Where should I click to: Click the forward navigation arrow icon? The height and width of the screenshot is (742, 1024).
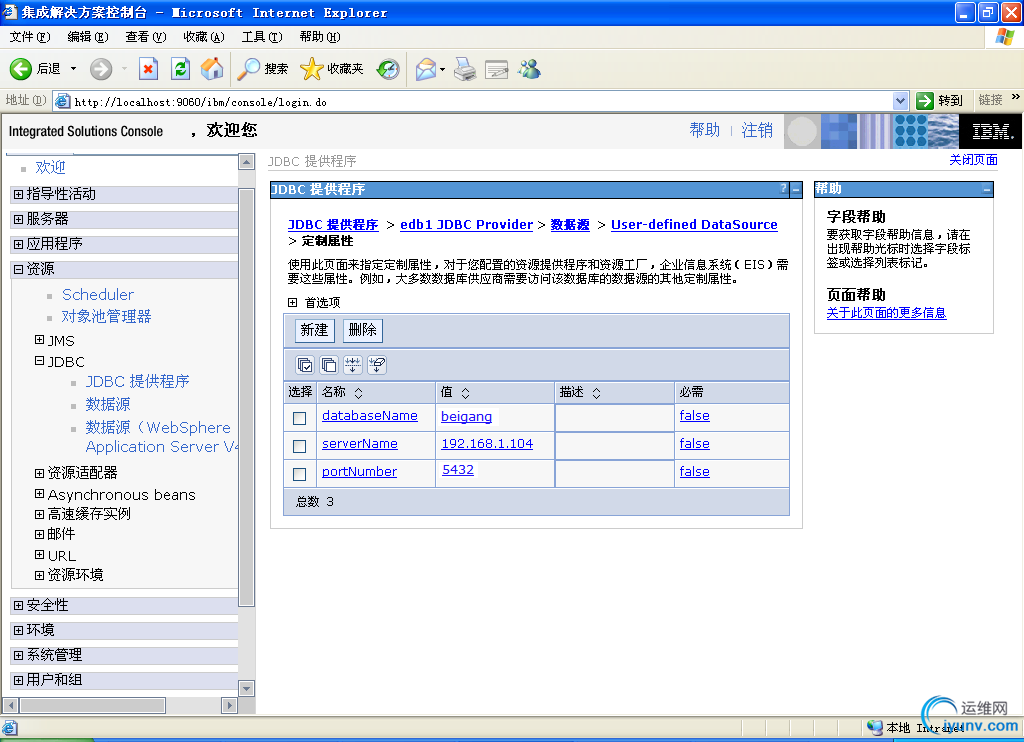pos(101,69)
